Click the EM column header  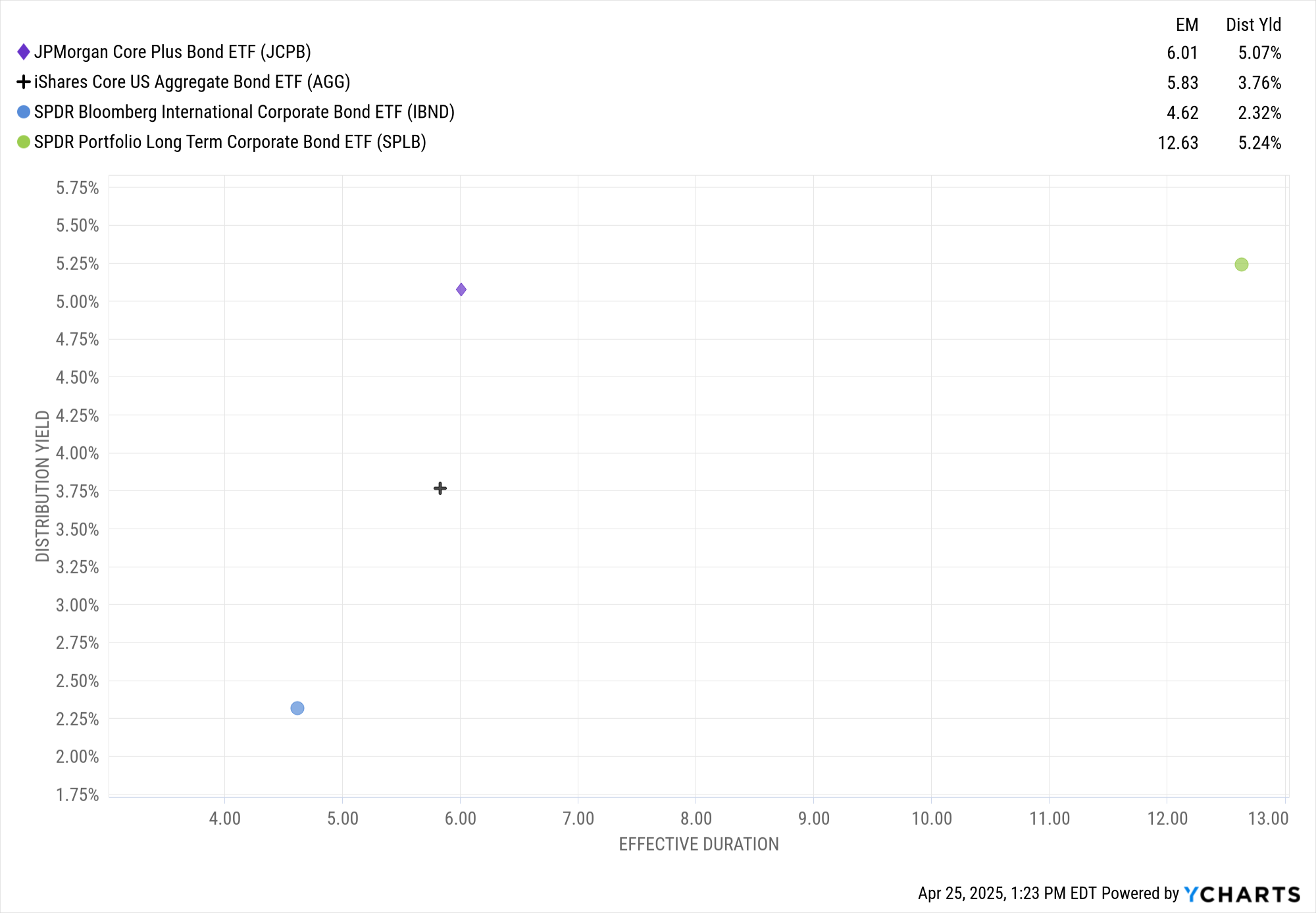click(1187, 25)
